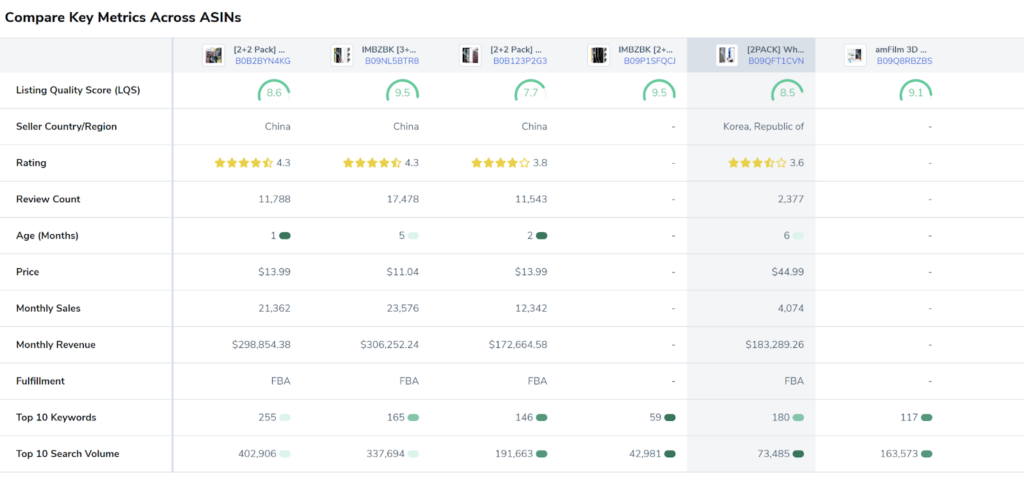Click the dark green pill beside age 1
Viewport: 1024px width, 483px height.
pos(285,236)
